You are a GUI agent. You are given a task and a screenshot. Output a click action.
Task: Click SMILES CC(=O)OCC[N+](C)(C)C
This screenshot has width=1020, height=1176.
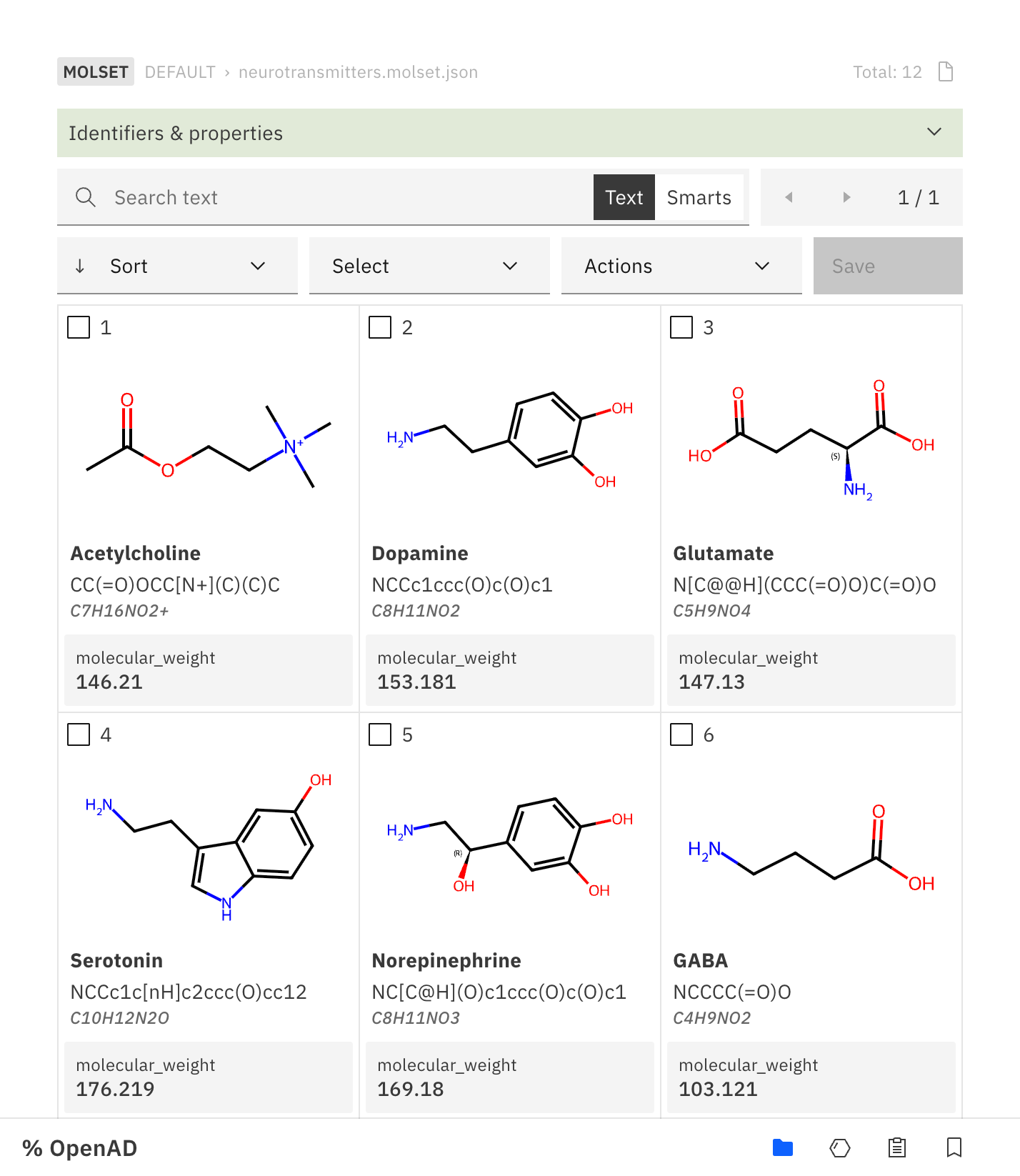click(175, 584)
